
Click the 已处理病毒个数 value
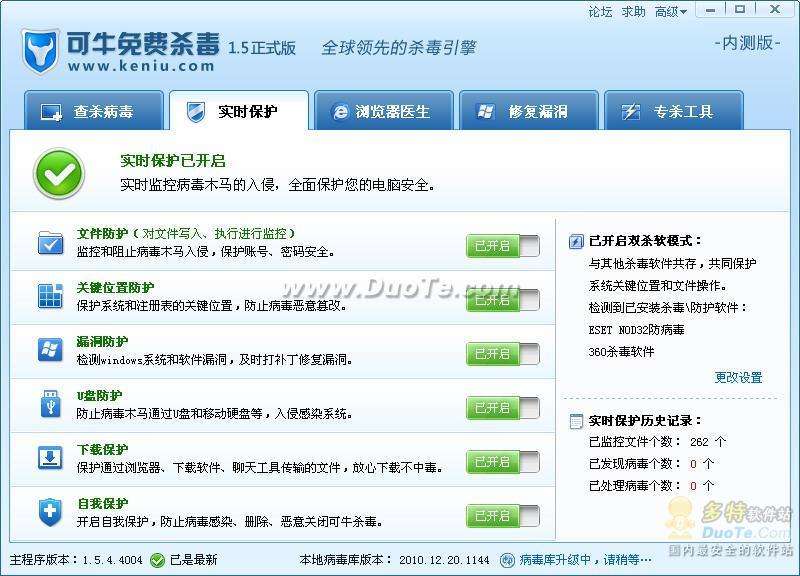coord(693,486)
